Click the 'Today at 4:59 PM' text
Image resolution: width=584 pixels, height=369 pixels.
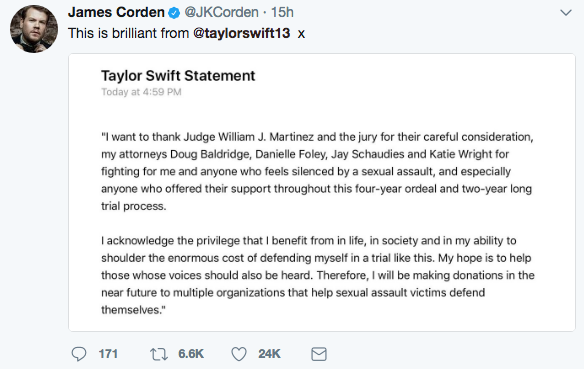(141, 92)
